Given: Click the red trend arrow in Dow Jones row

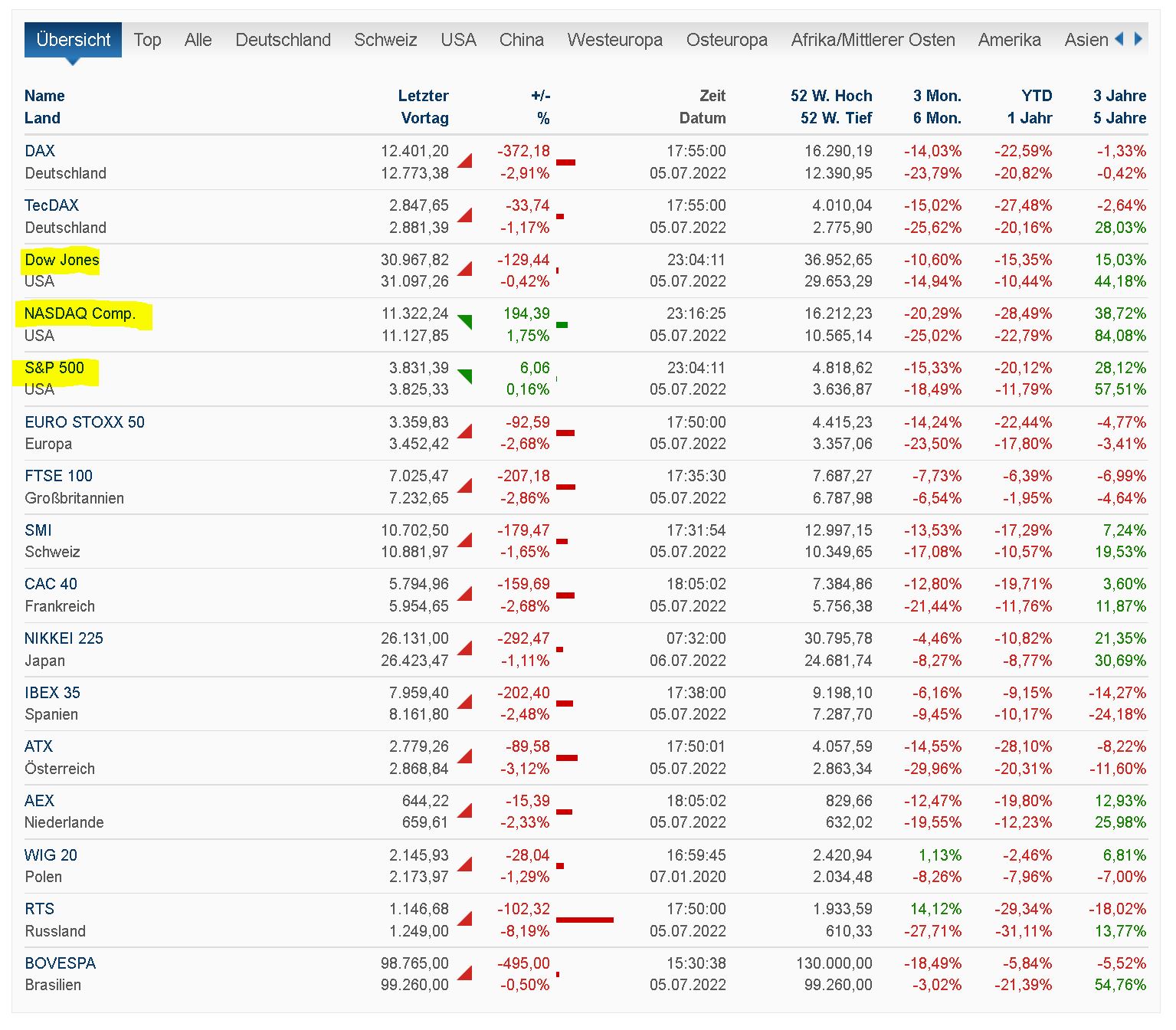Looking at the screenshot, I should coord(464,269).
